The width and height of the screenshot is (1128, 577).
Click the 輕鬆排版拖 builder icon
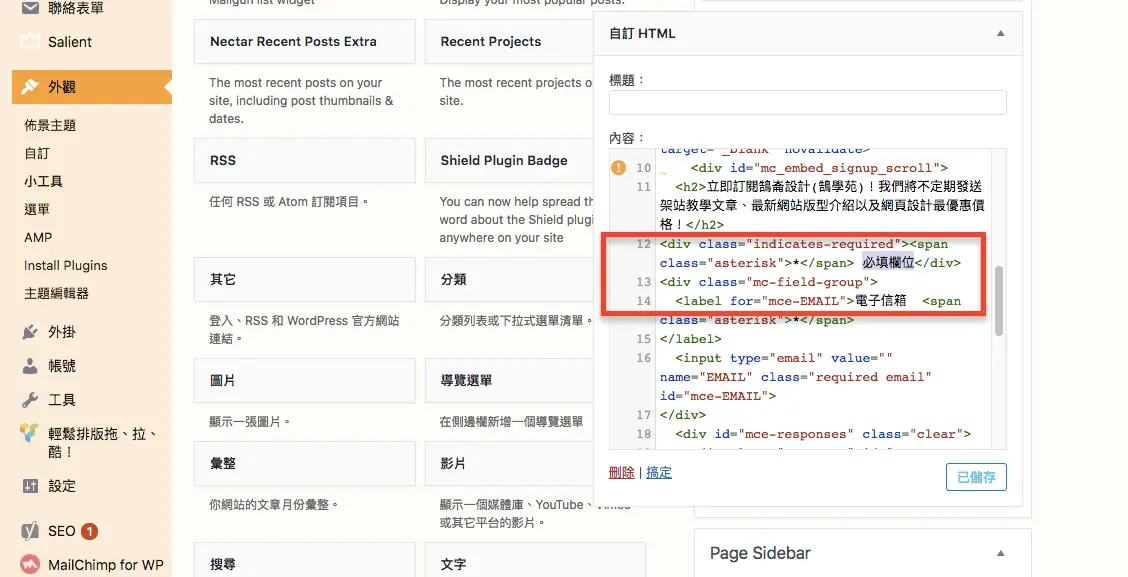[29, 433]
